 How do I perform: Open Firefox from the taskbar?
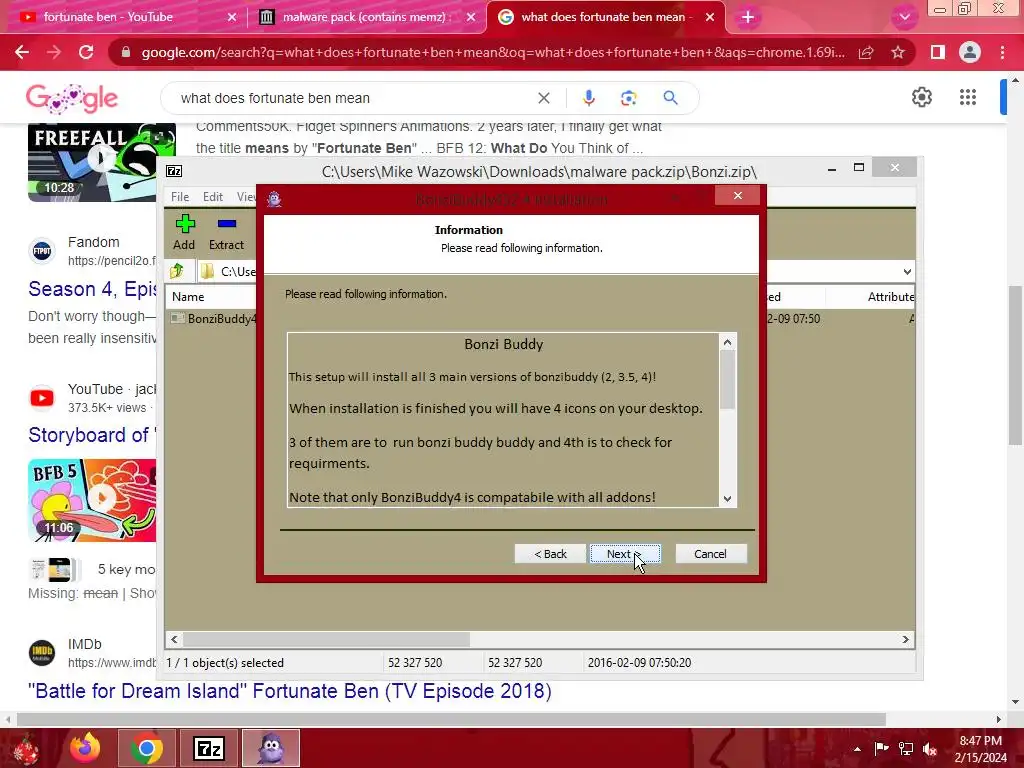click(x=86, y=748)
